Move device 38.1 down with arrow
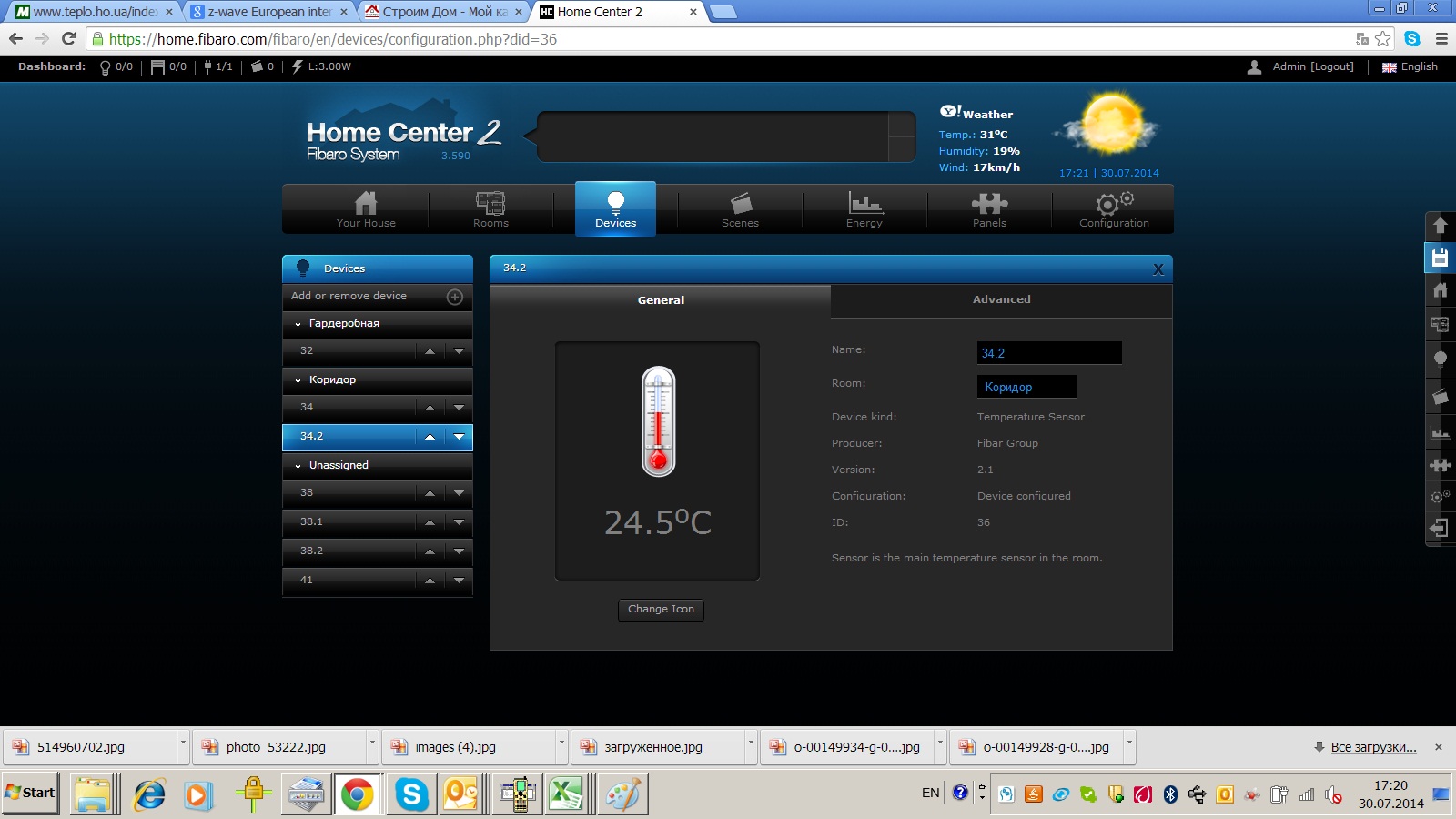This screenshot has height=819, width=1456. pos(459,522)
